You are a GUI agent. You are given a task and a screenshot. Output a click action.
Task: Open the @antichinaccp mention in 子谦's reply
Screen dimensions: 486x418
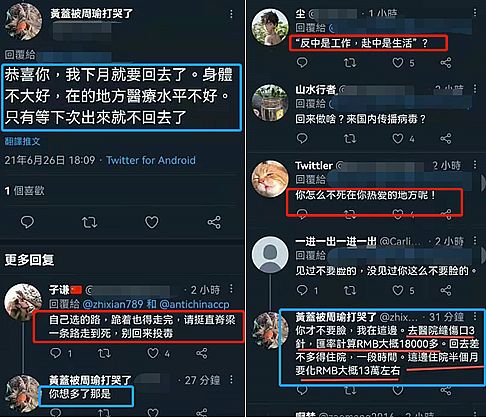(x=194, y=304)
